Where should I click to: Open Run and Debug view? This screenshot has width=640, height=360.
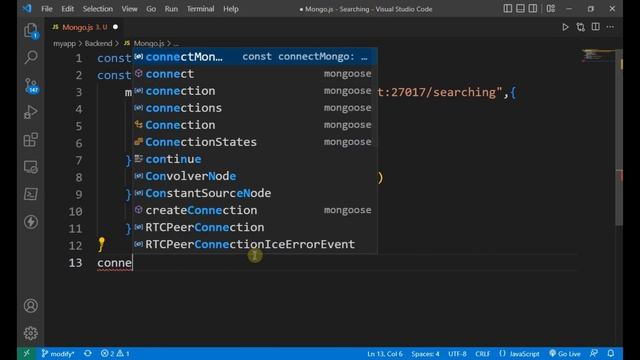tap(31, 112)
